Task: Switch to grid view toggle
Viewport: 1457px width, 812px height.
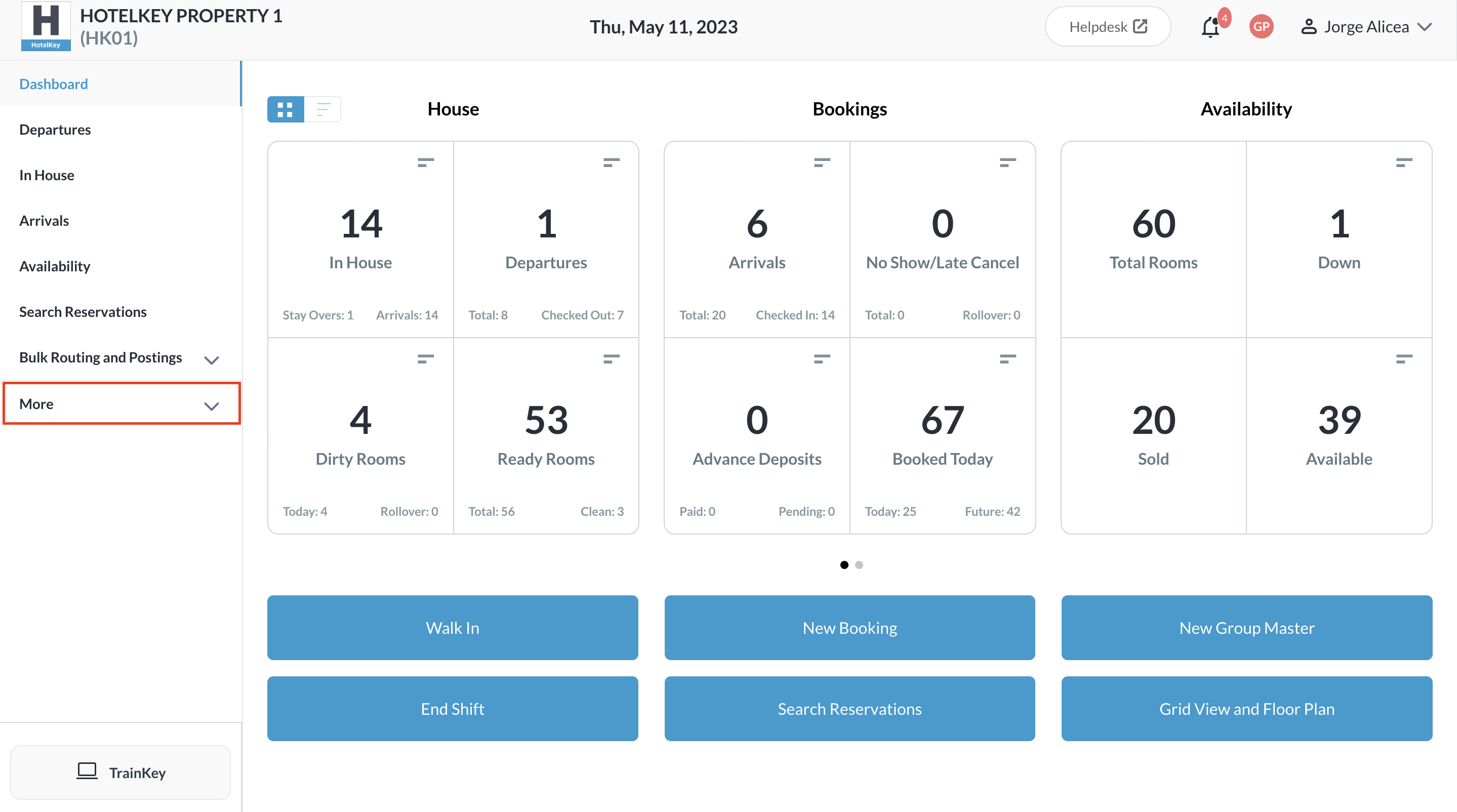Action: [286, 109]
